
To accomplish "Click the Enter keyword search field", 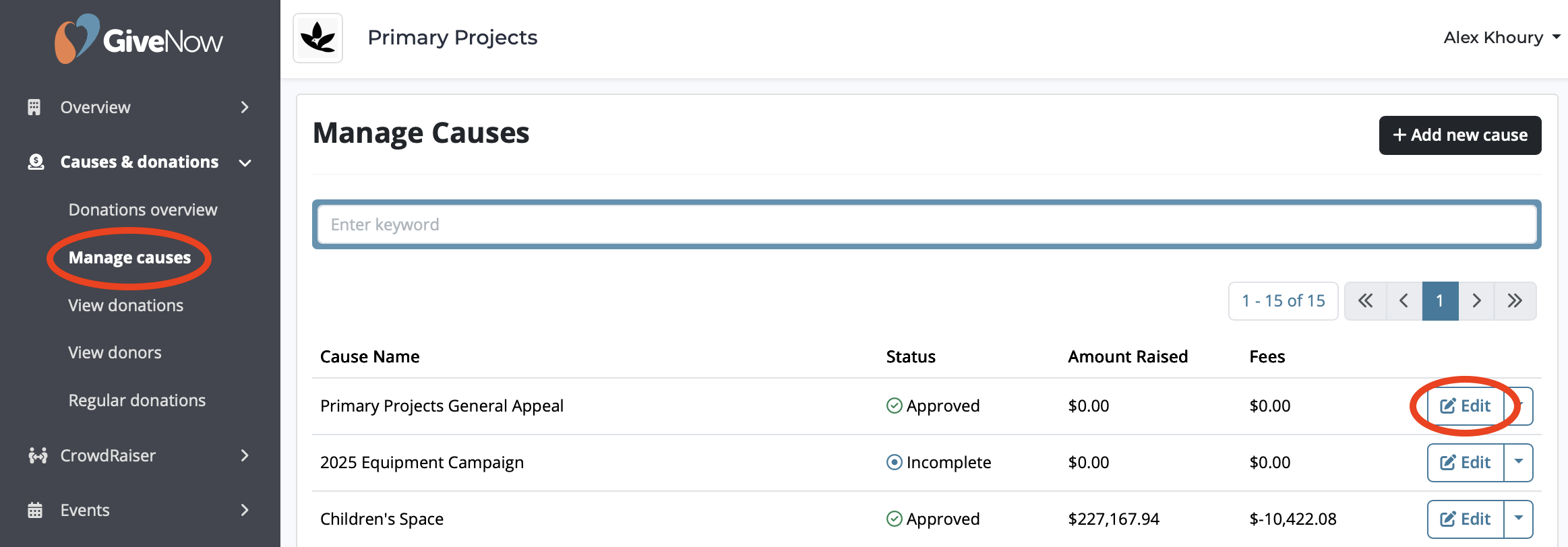I will (926, 225).
